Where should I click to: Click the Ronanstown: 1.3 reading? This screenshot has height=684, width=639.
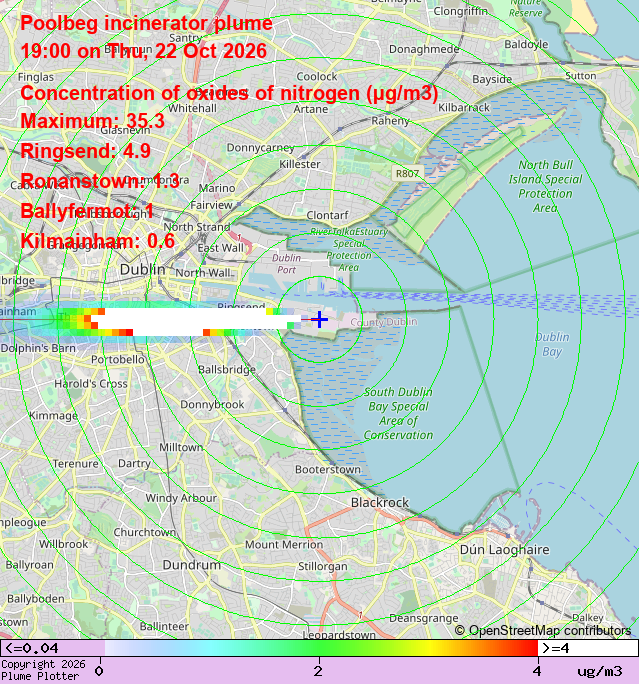click(x=100, y=181)
